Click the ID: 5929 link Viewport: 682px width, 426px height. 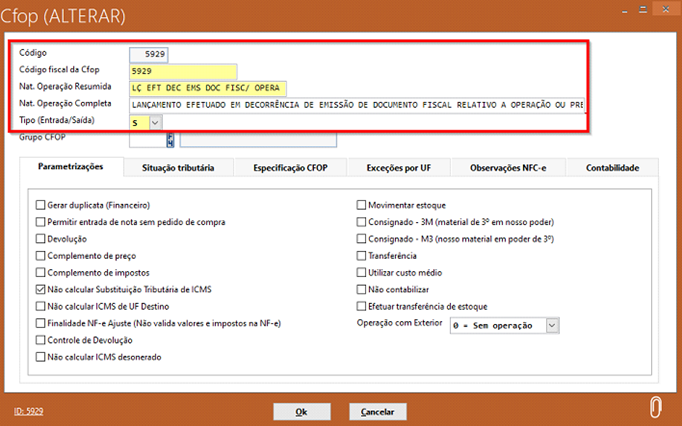point(29,411)
